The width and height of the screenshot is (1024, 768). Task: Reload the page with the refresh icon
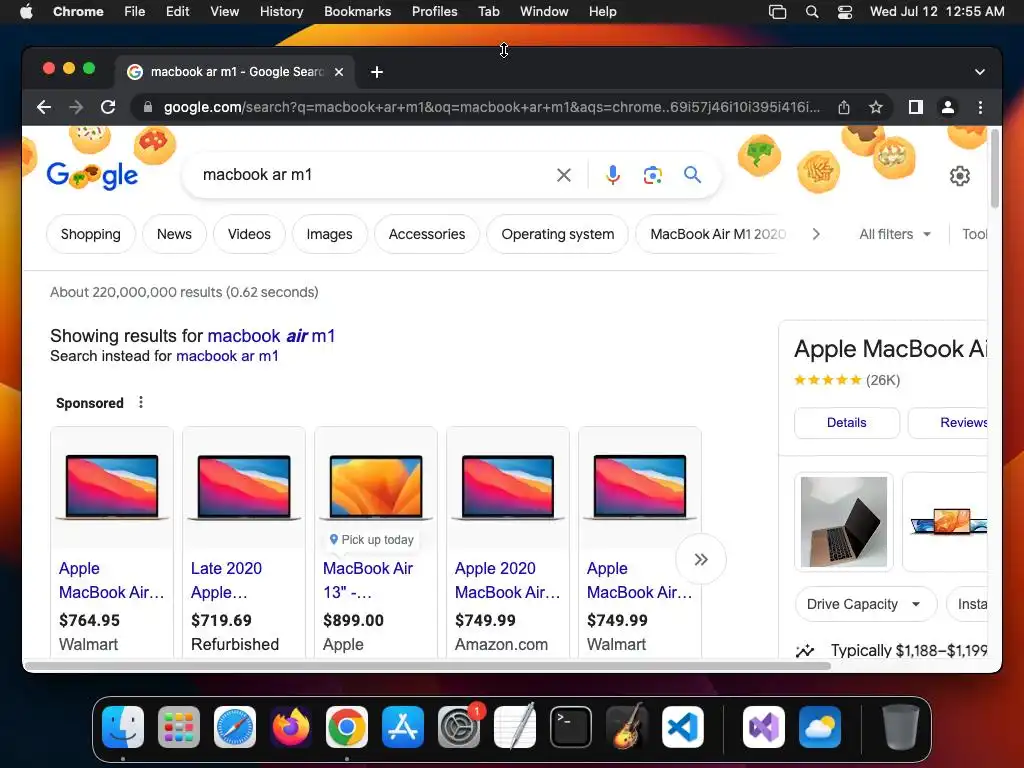(108, 107)
